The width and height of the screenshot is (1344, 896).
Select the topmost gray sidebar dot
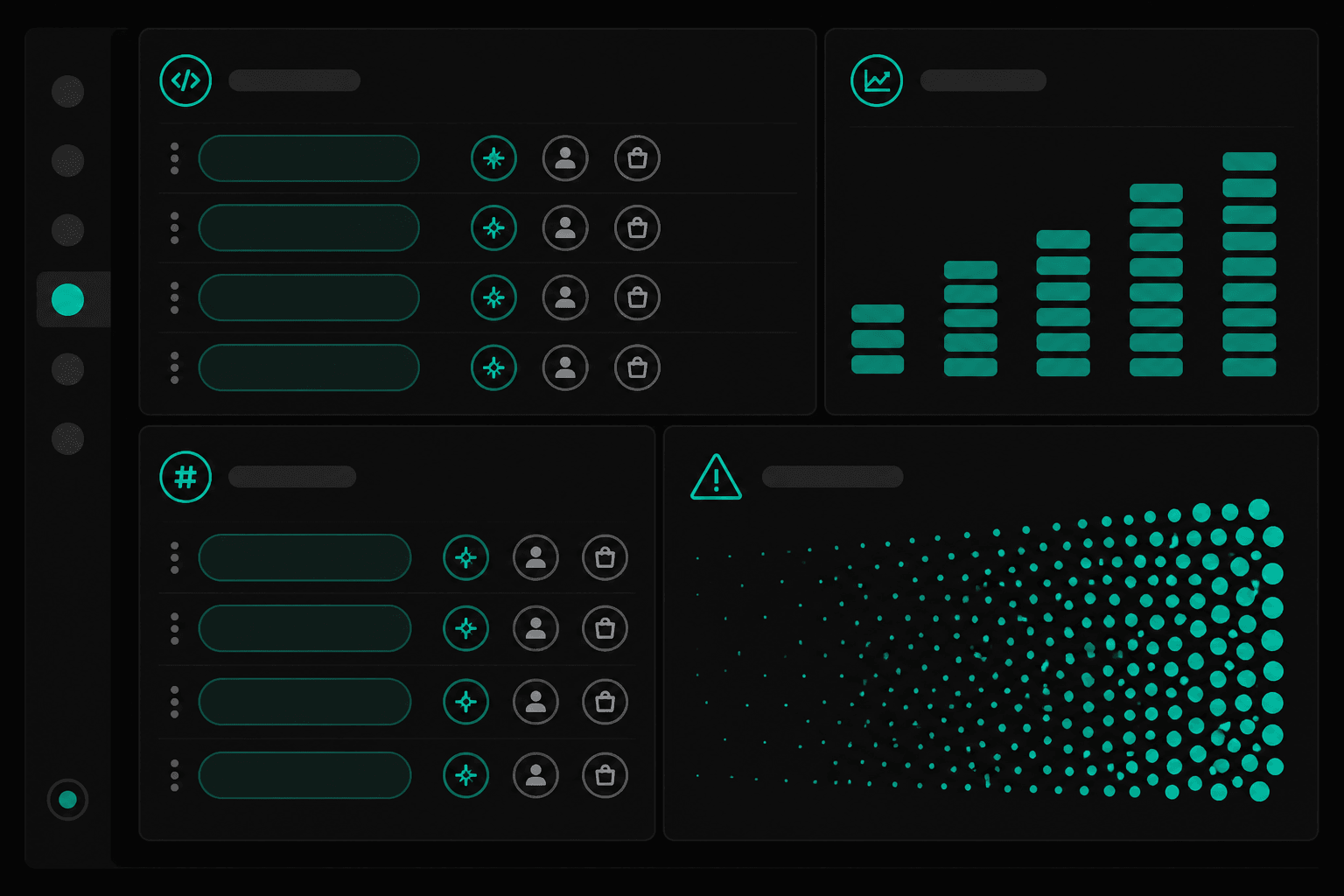[67, 91]
